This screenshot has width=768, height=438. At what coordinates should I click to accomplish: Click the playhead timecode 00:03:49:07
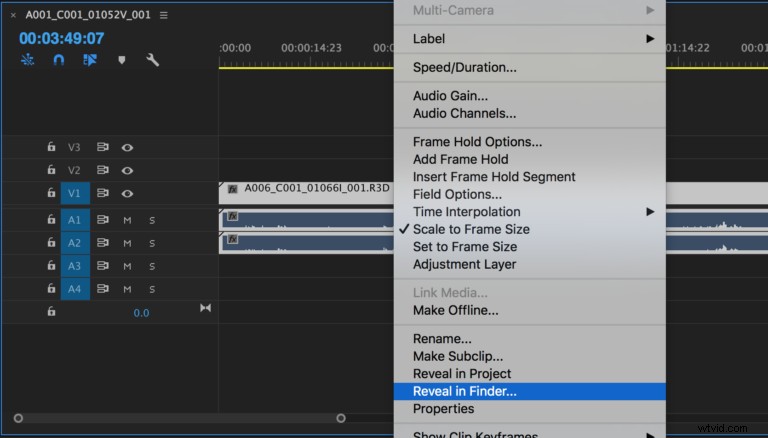(x=62, y=38)
